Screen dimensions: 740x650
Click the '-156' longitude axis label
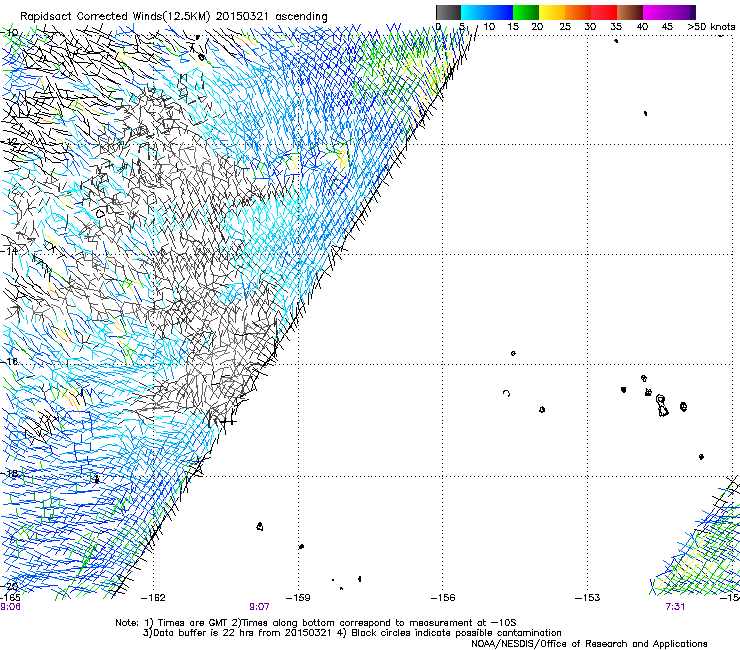click(x=443, y=598)
